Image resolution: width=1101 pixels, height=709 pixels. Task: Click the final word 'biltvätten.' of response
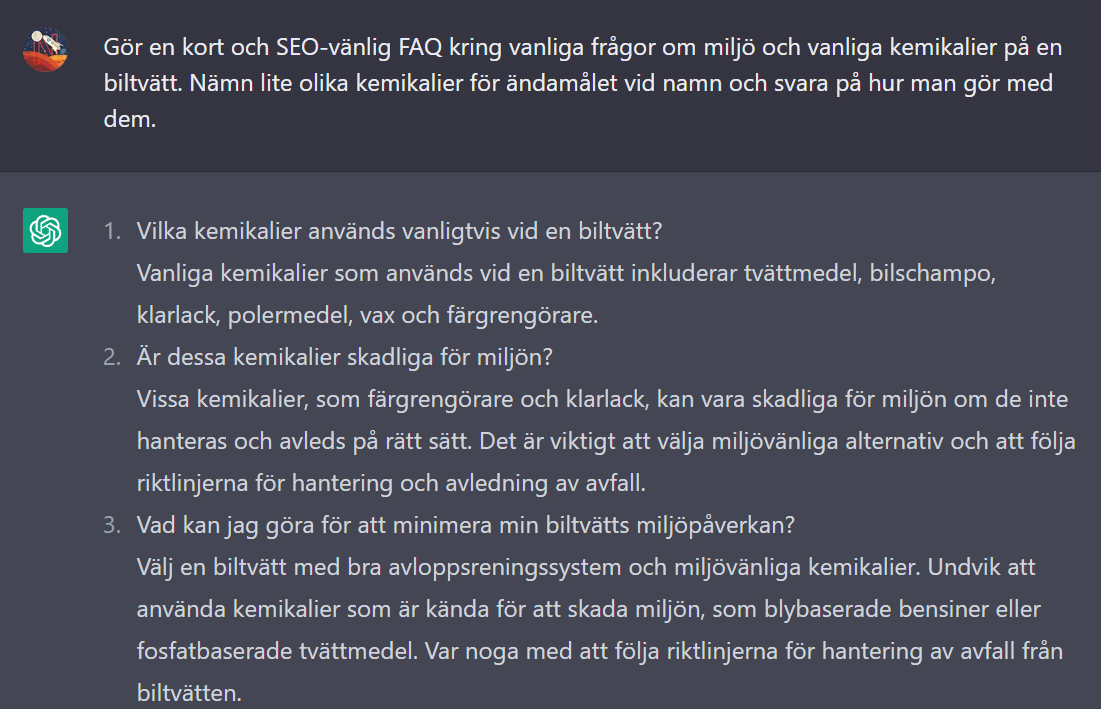(189, 694)
